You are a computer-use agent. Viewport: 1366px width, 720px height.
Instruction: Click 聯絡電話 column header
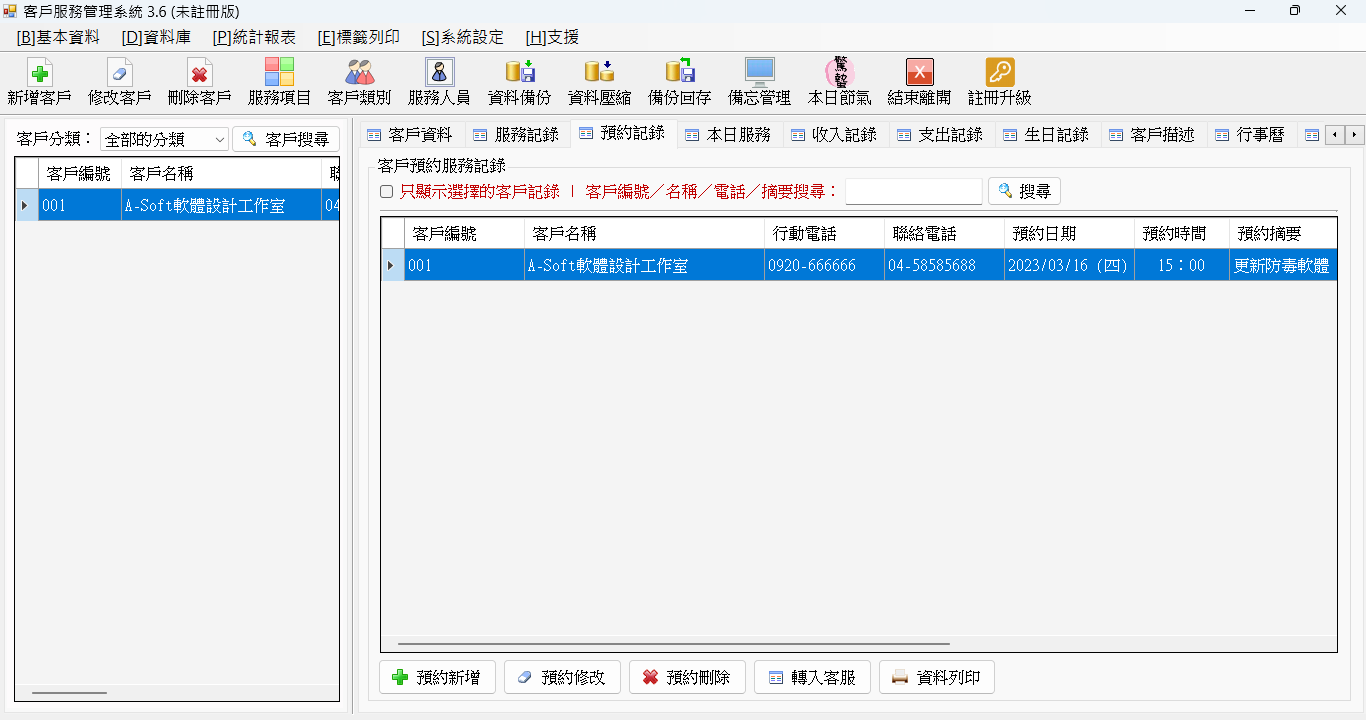pos(944,234)
